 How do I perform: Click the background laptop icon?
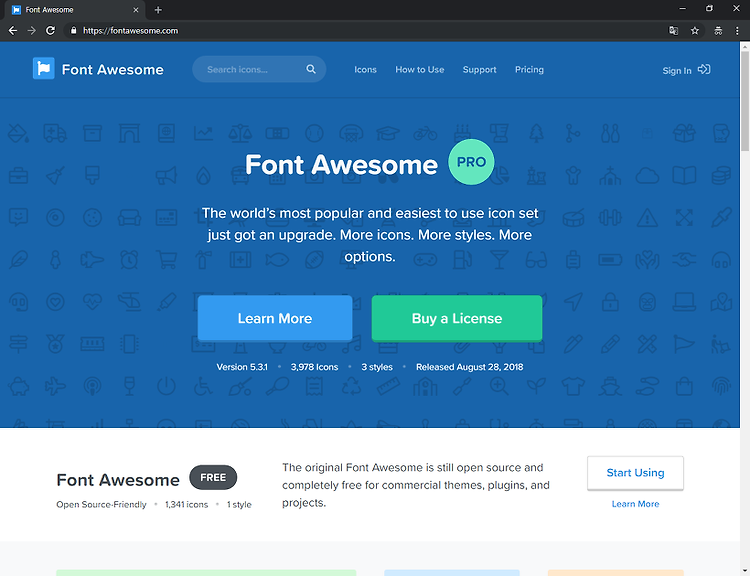[x=684, y=302]
